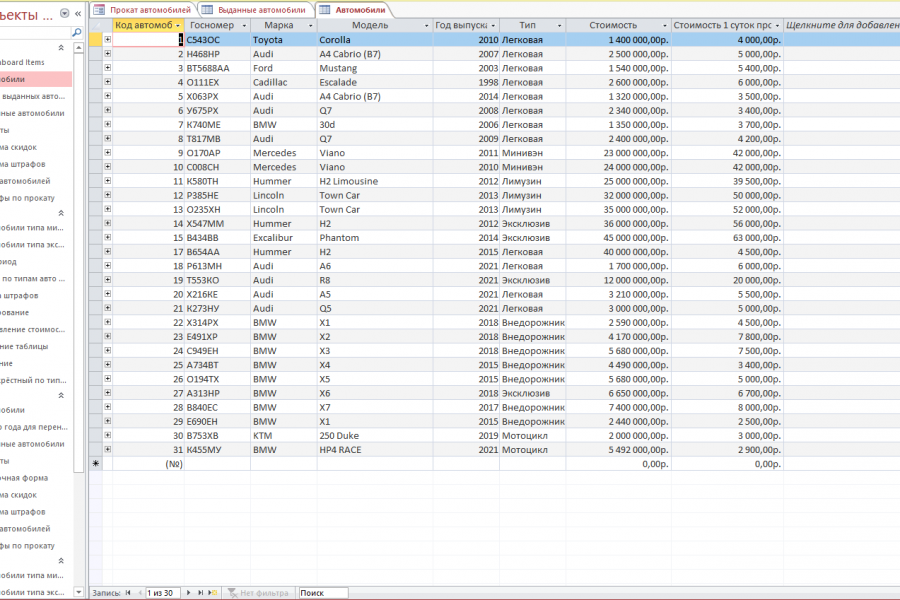The height and width of the screenshot is (600, 900).
Task: Expand subdatasheet for record 9 Mercedes О170АР
Action: click(x=107, y=152)
